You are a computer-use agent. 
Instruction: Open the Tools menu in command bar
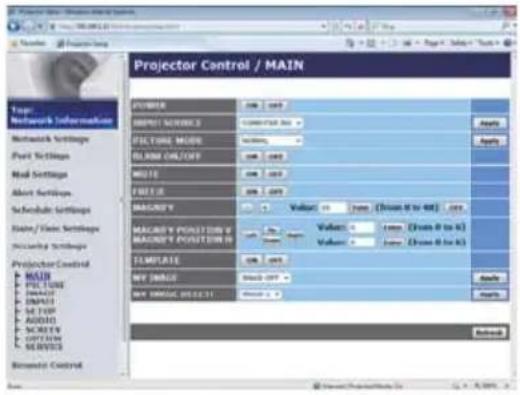(488, 43)
